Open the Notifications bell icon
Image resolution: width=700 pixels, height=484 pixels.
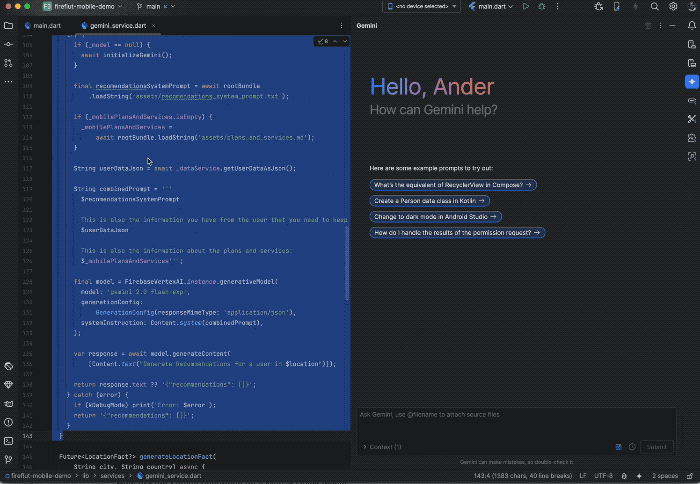(692, 26)
